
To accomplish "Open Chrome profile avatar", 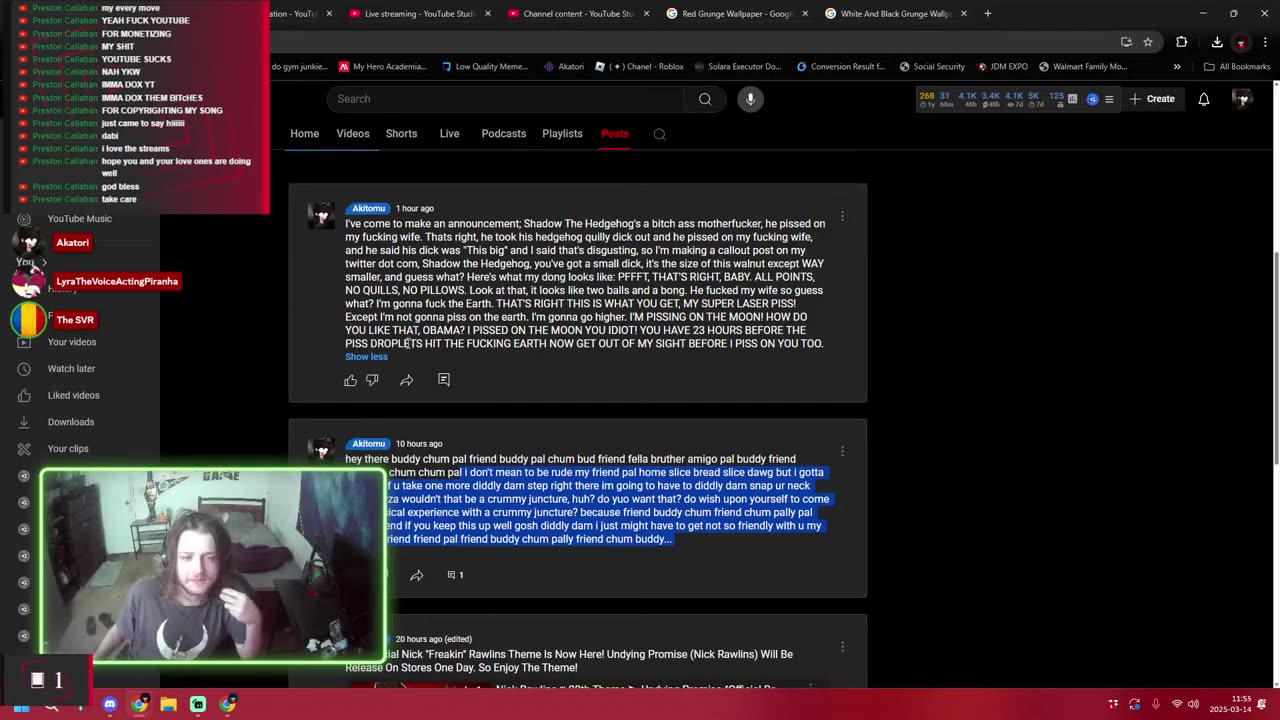I will pyautogui.click(x=1241, y=42).
